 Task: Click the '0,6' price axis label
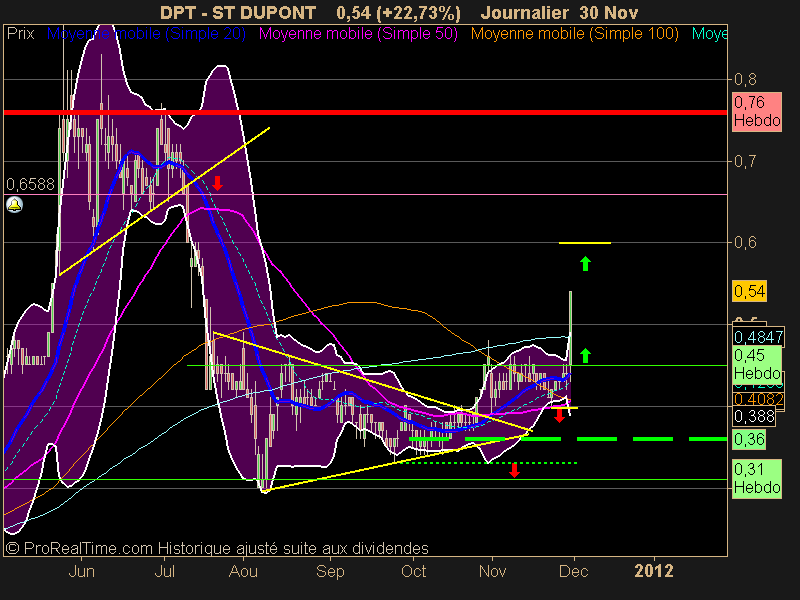[x=745, y=242]
